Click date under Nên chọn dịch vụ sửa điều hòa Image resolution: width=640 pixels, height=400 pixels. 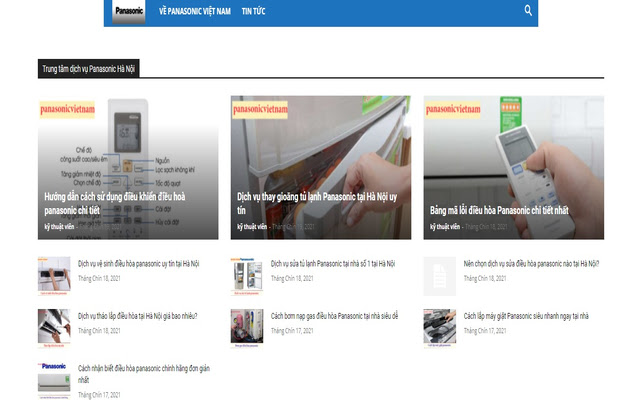(485, 278)
